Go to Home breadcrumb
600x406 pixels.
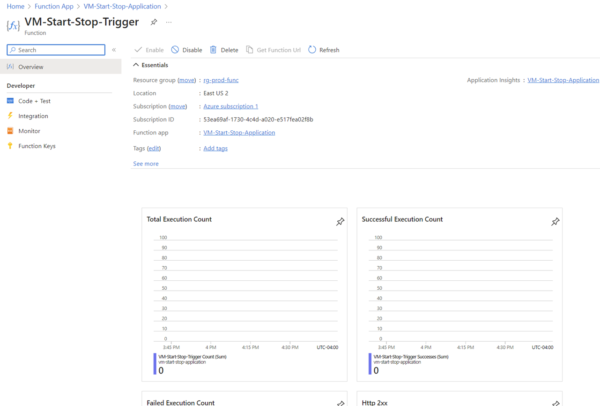(15, 7)
